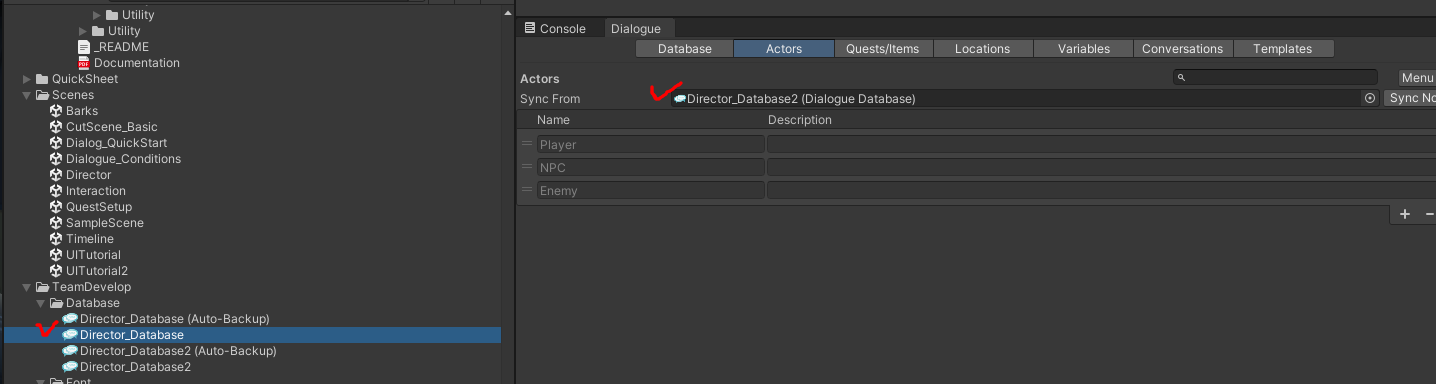Expand the Font folder

(x=41, y=381)
